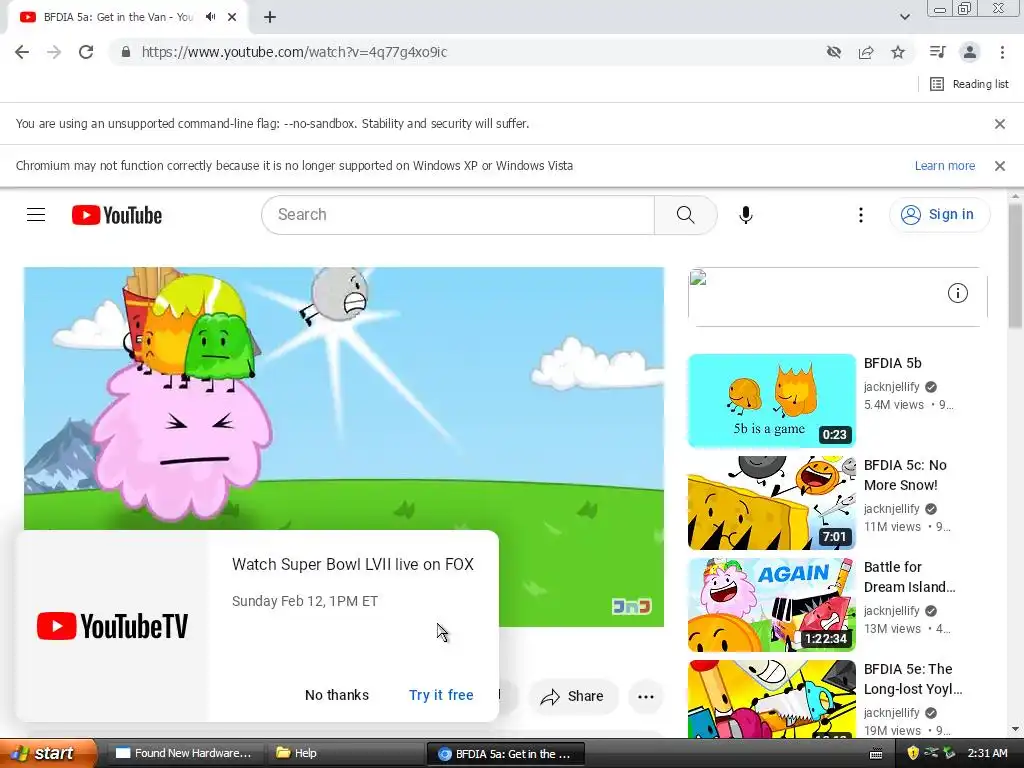Open the Reading list panel
This screenshot has height=768, width=1024.
[x=969, y=84]
